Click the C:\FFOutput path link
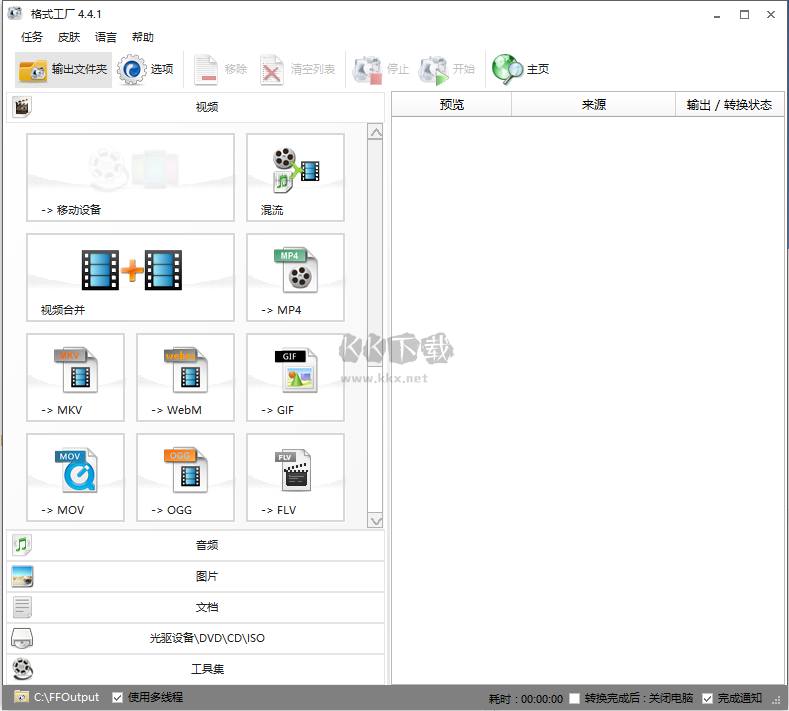Screen dimensions: 789x711 (66, 697)
